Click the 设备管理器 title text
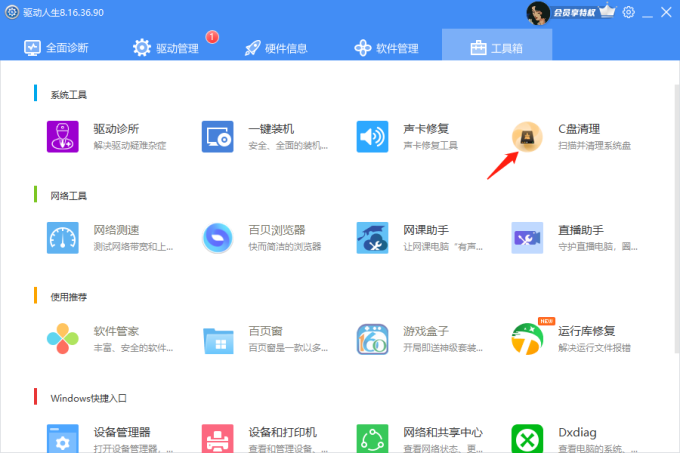The height and width of the screenshot is (453, 680). [x=122, y=432]
